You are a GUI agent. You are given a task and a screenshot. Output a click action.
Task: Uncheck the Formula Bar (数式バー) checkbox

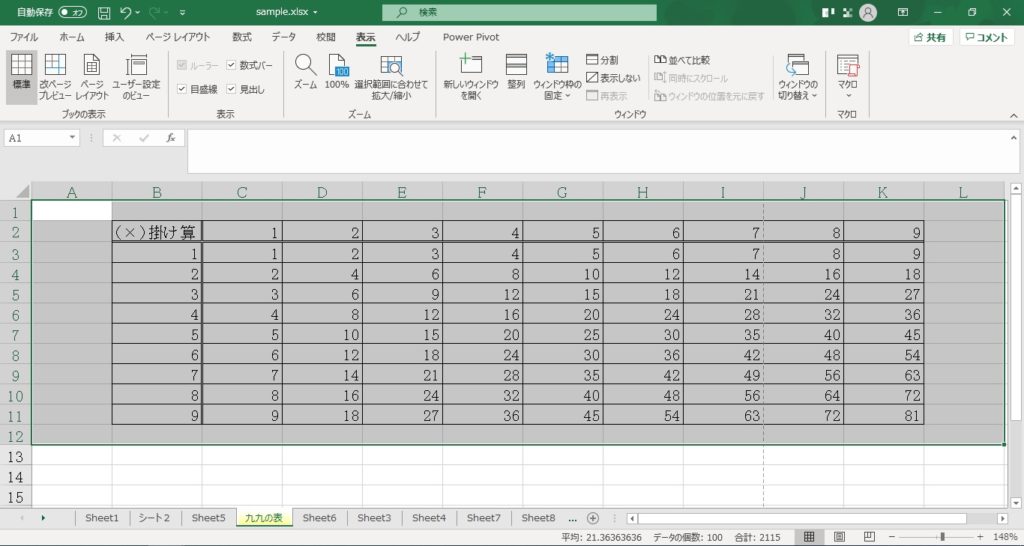pyautogui.click(x=232, y=65)
